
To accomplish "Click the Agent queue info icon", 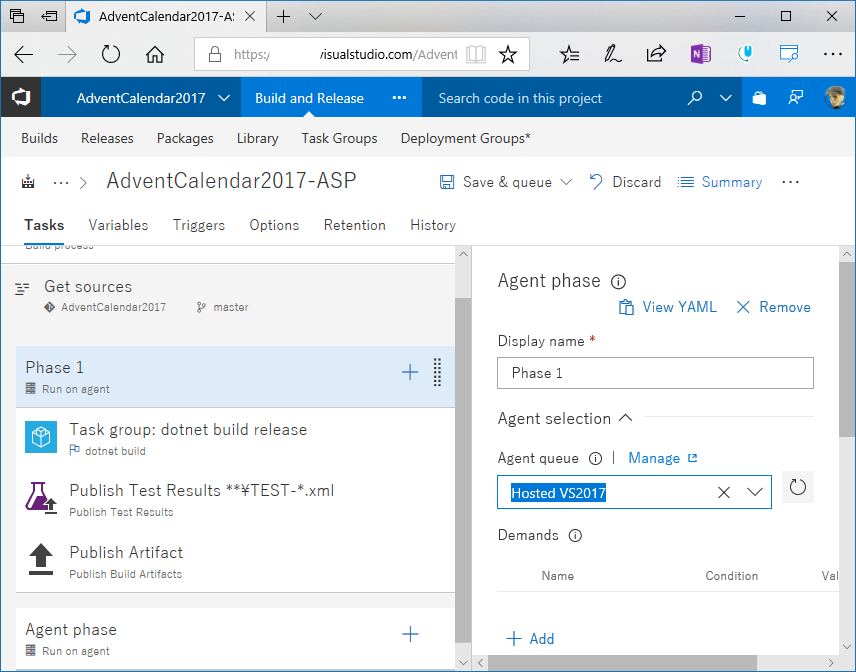I will tap(595, 459).
